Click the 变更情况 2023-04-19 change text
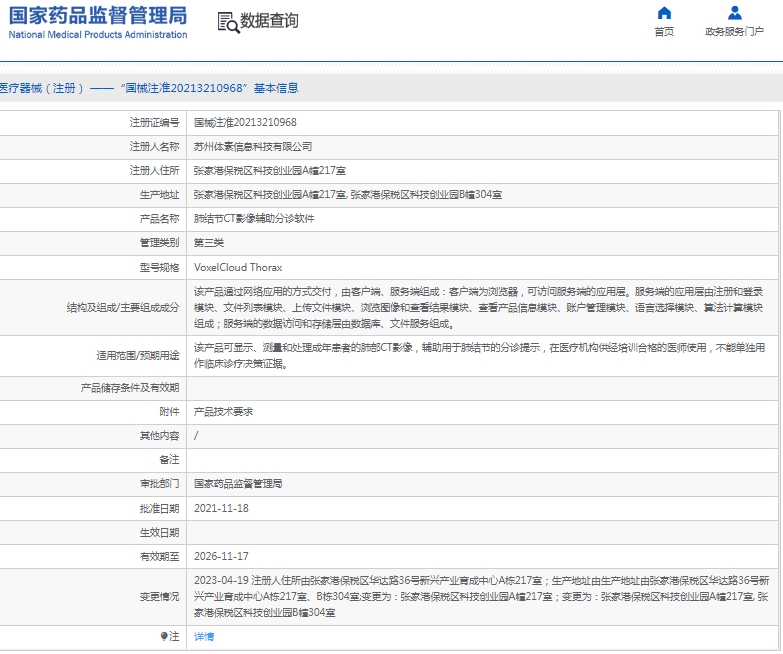Screen dimensions: 783x654 pos(481,596)
